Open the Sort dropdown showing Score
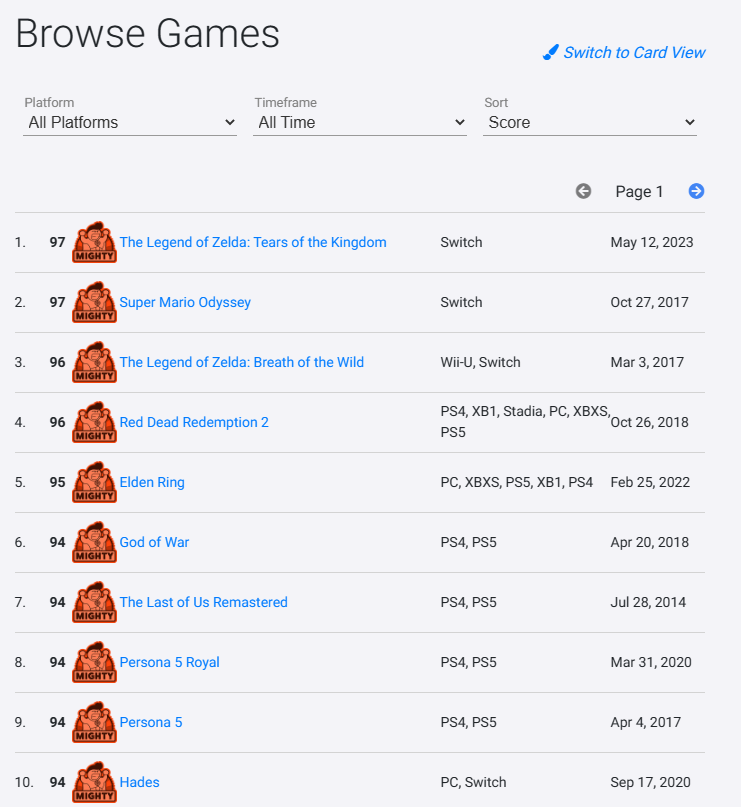 pyautogui.click(x=590, y=122)
